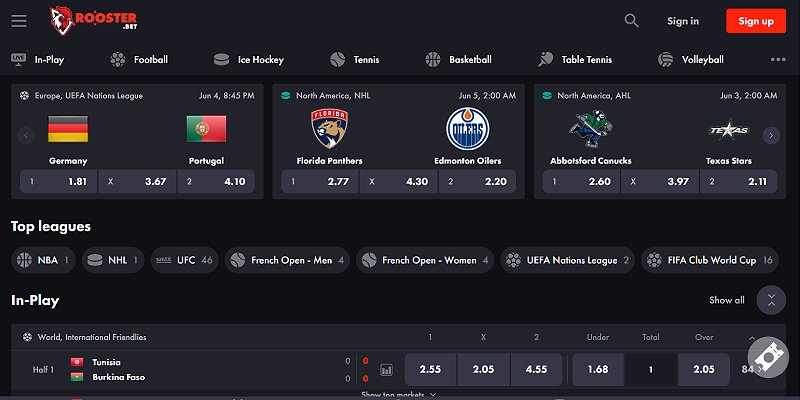Expand Show top markets

coord(398,395)
